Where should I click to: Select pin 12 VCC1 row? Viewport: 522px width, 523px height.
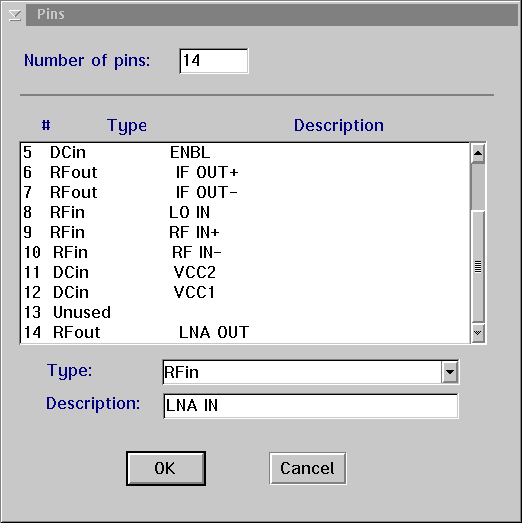click(245, 293)
